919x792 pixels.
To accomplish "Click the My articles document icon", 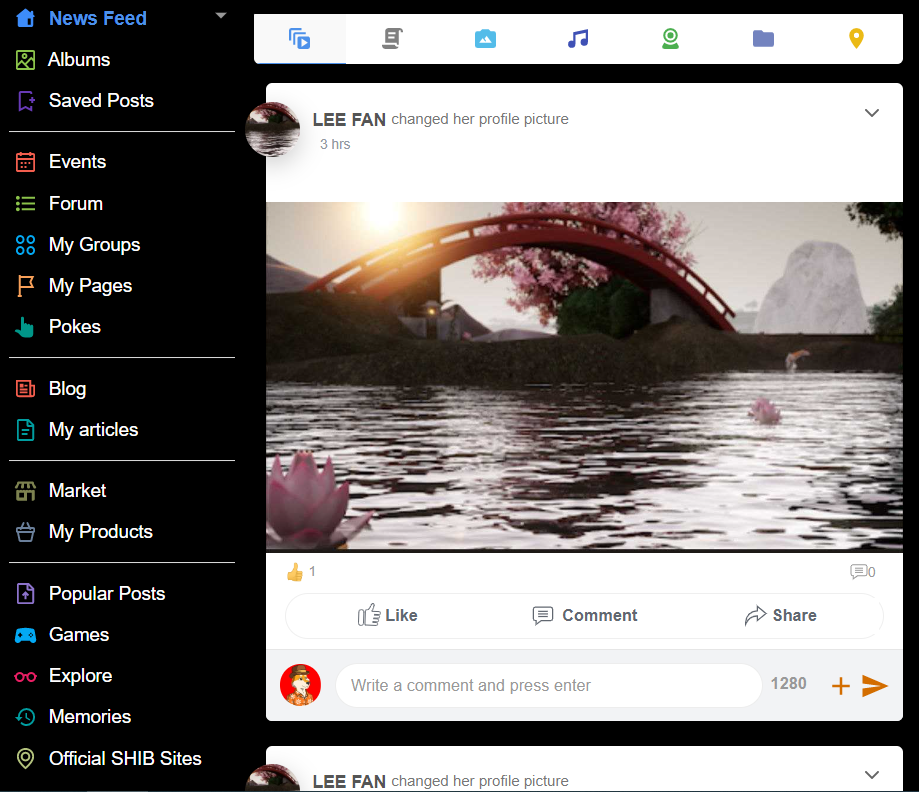I will point(25,430).
